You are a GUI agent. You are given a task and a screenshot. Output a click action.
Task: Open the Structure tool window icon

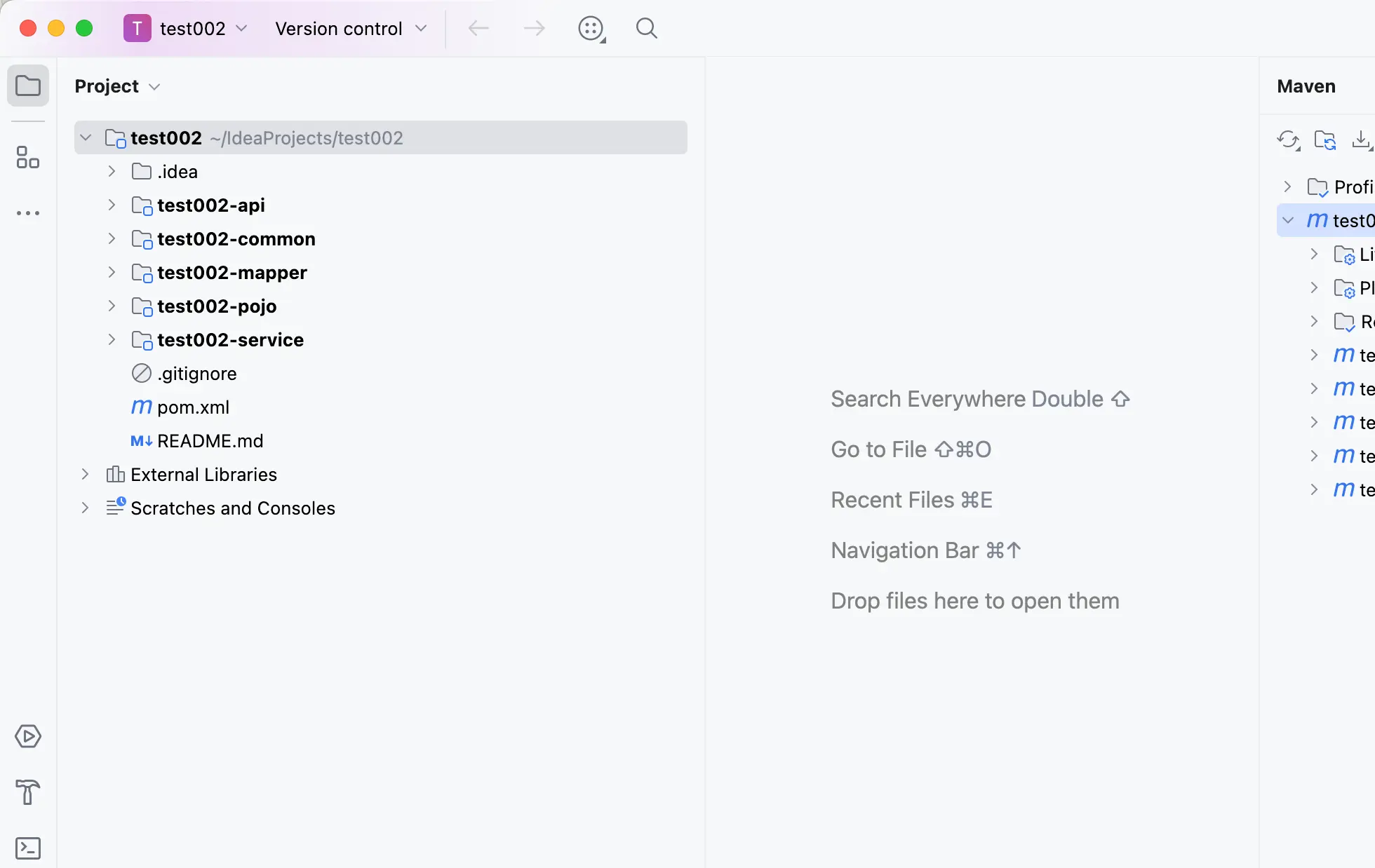click(28, 157)
